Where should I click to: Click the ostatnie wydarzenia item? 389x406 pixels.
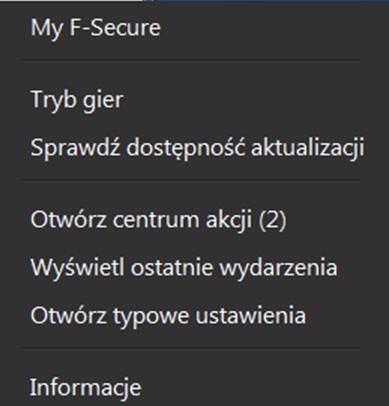pos(184,268)
